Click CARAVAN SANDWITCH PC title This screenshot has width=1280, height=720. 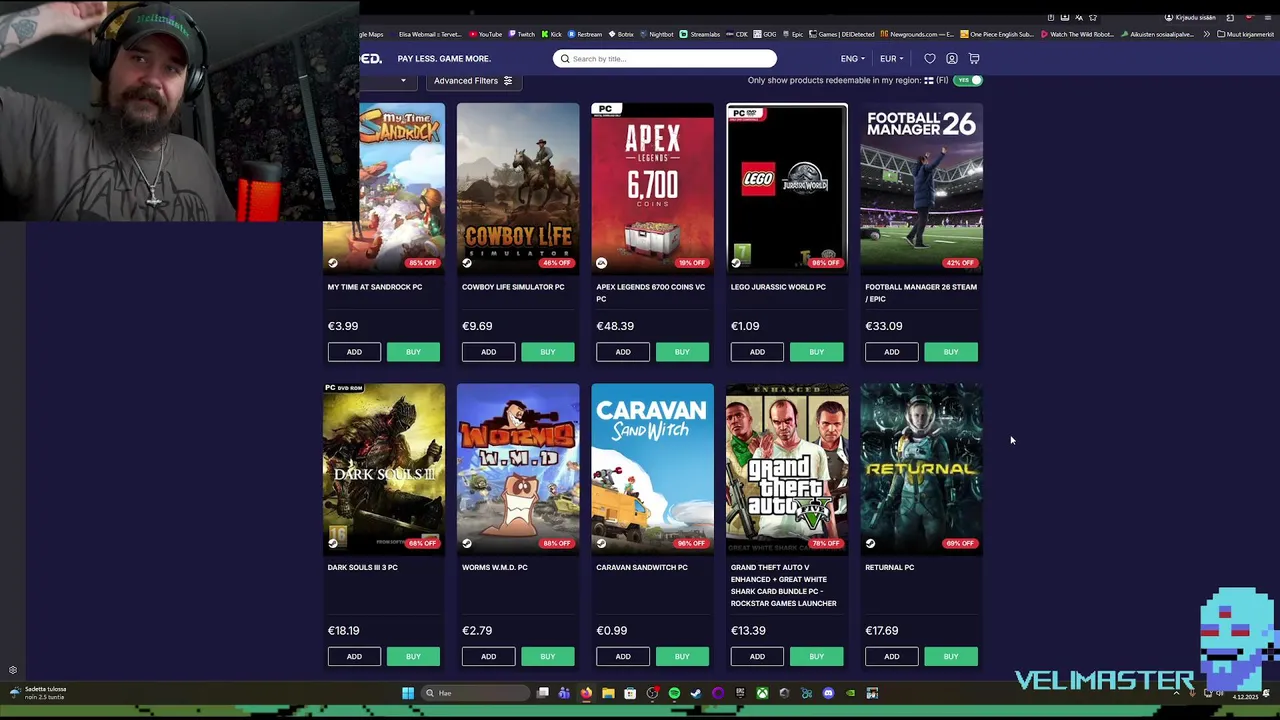(642, 568)
